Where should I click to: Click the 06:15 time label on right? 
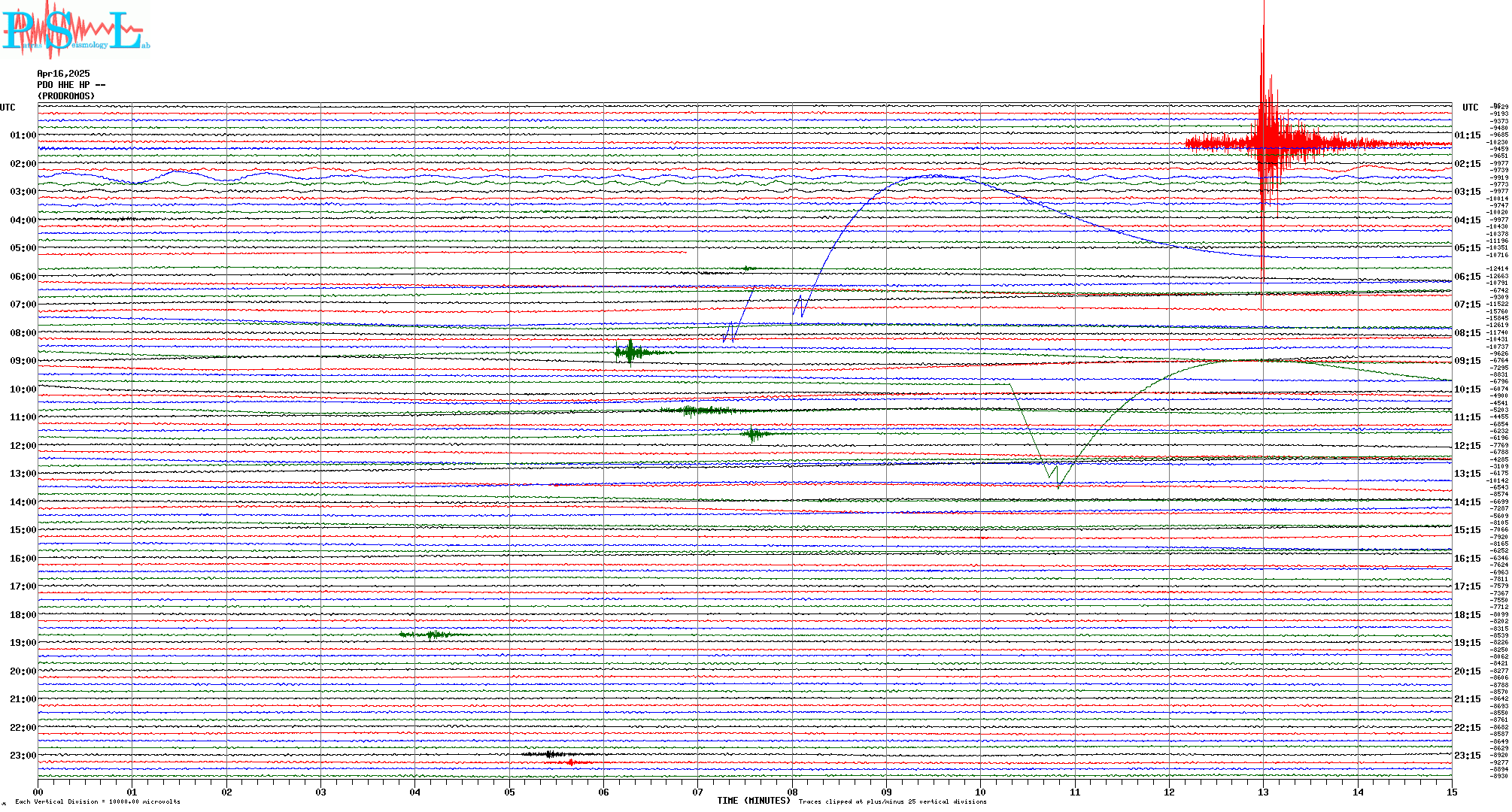click(1468, 277)
